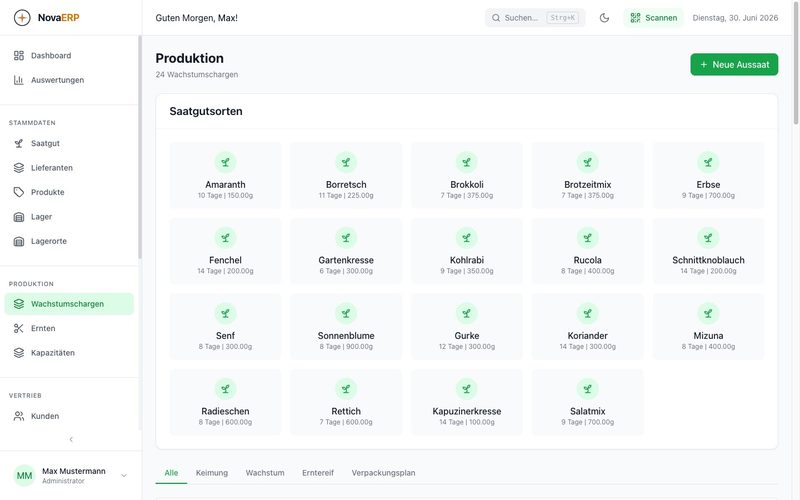Click the Gurke seed card

point(467,327)
